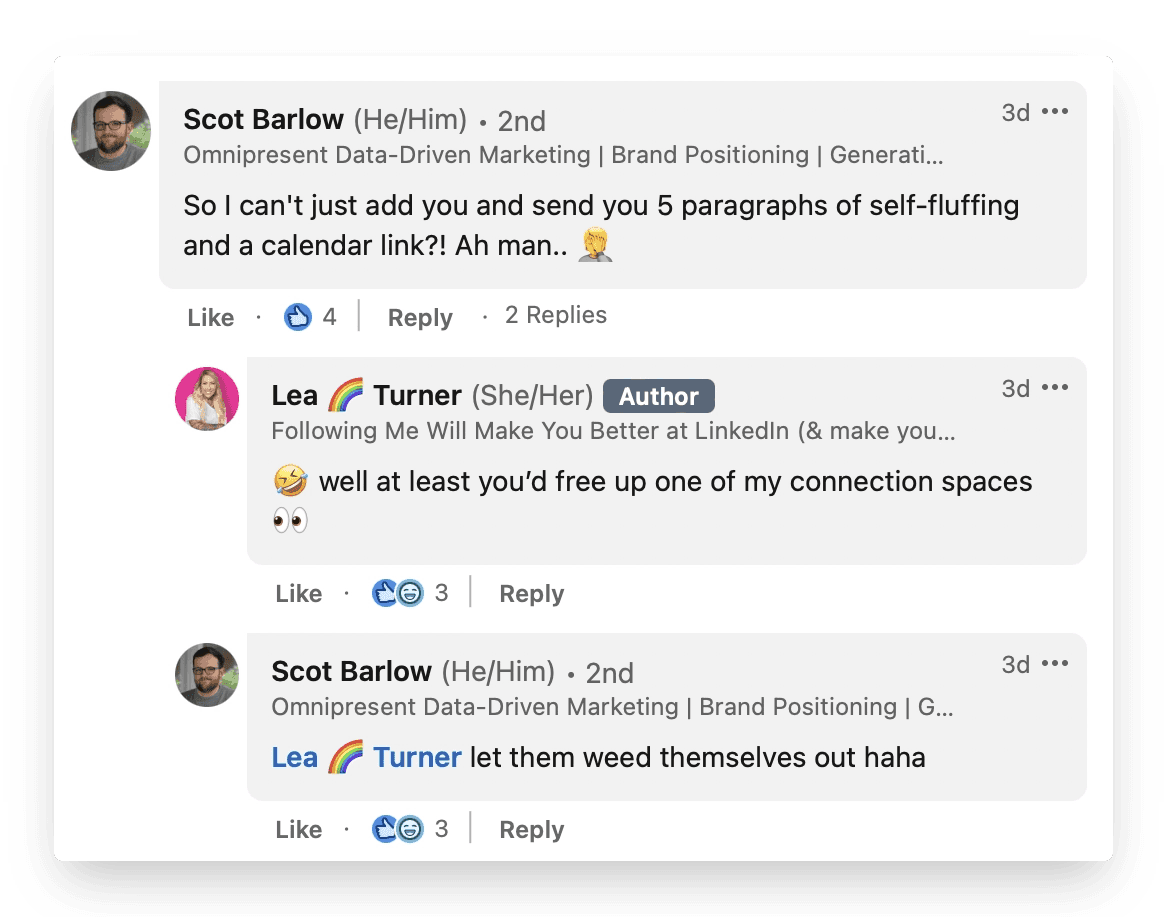Collapse the 2 Replies thread
The width and height of the screenshot is (1167, 917).
tap(555, 316)
